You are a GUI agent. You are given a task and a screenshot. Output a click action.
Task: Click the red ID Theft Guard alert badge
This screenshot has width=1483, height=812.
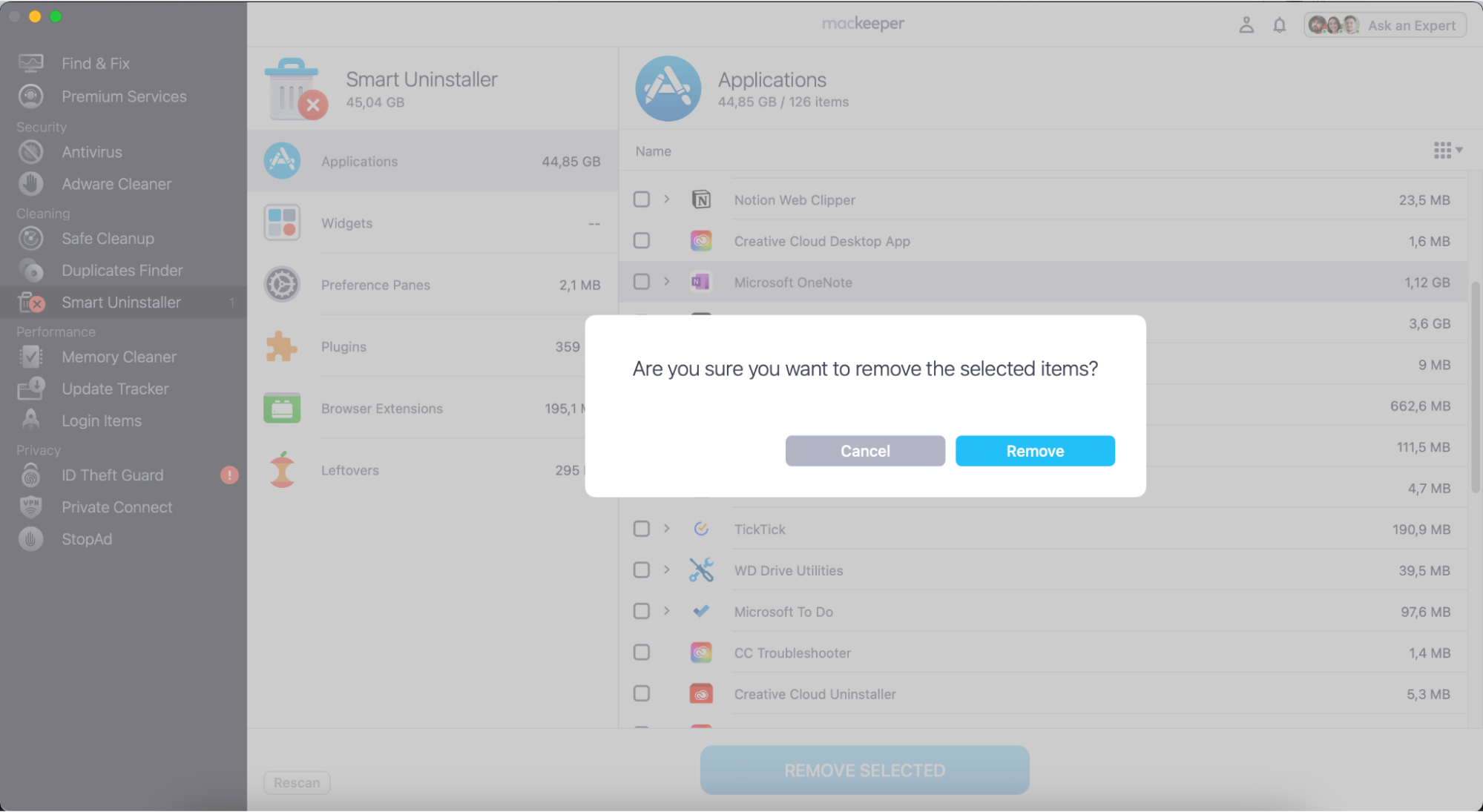229,475
